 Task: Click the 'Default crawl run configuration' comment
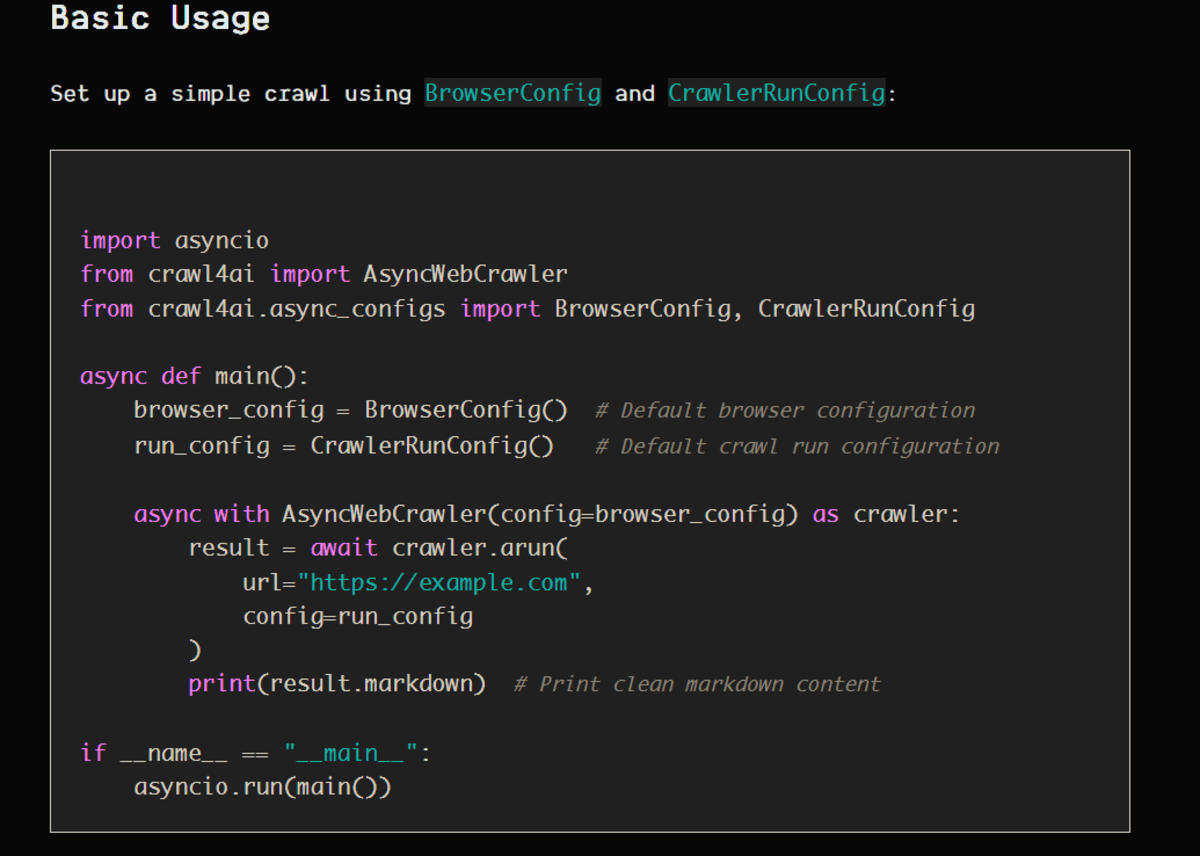pyautogui.click(x=797, y=446)
